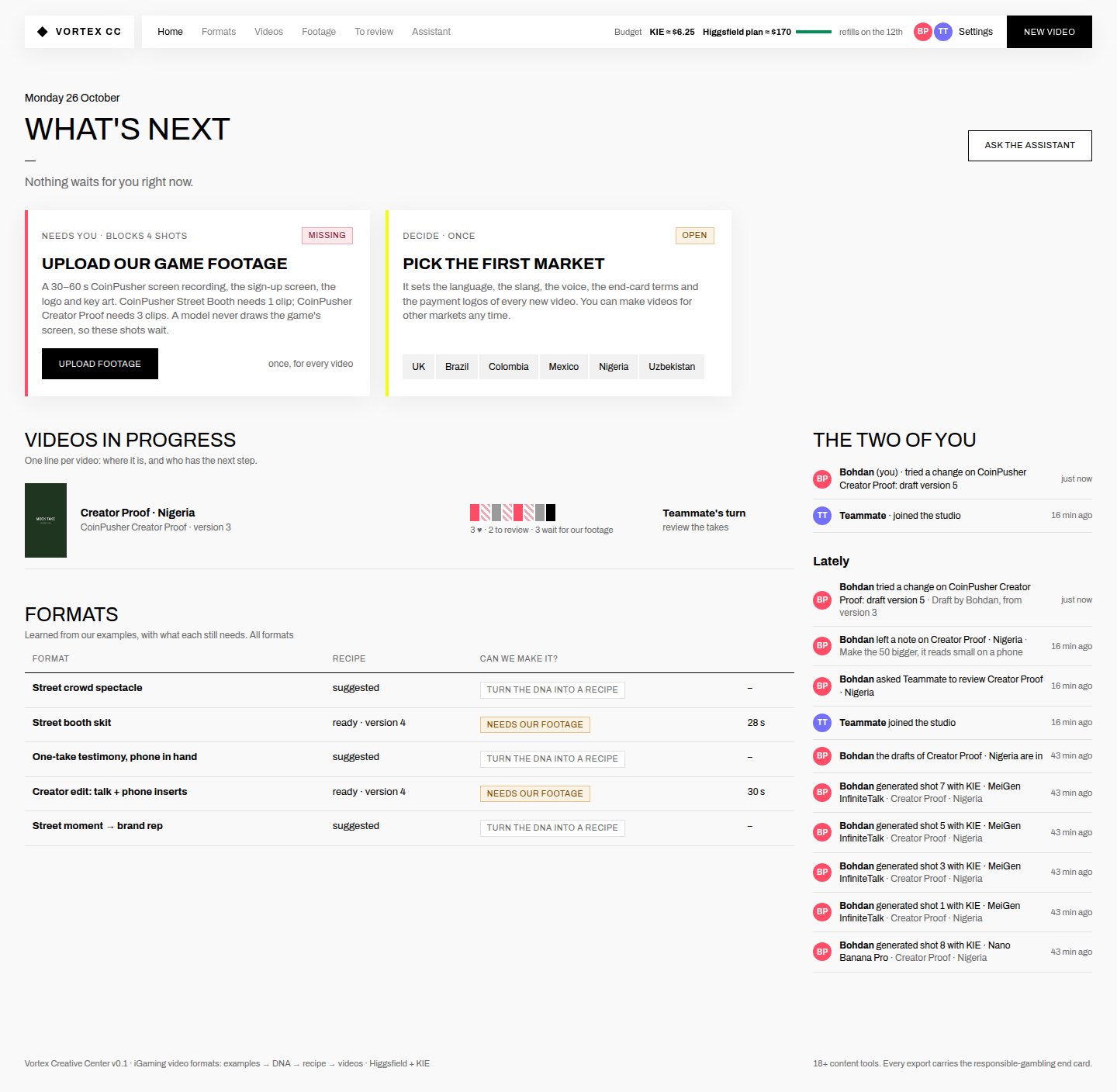Go to the Home tab

click(170, 32)
